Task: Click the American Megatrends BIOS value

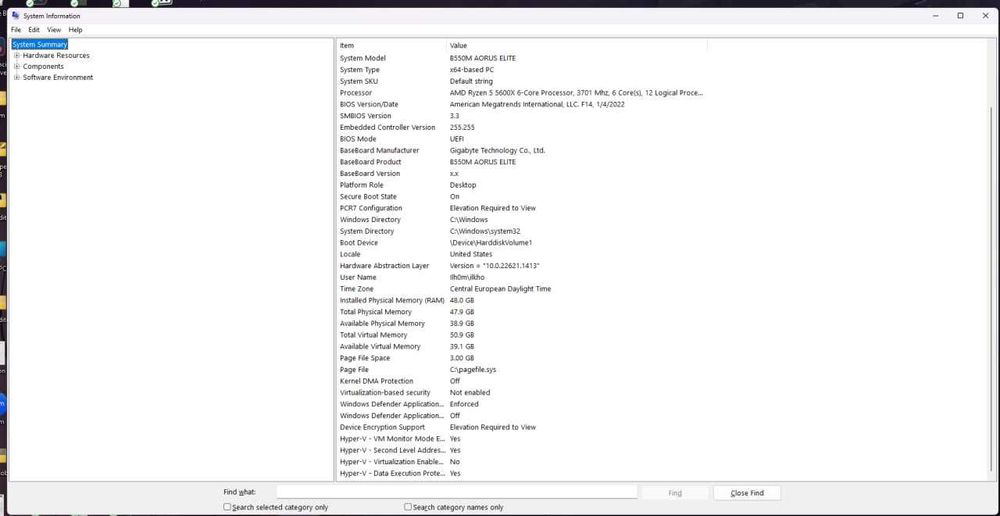Action: pyautogui.click(x=537, y=104)
